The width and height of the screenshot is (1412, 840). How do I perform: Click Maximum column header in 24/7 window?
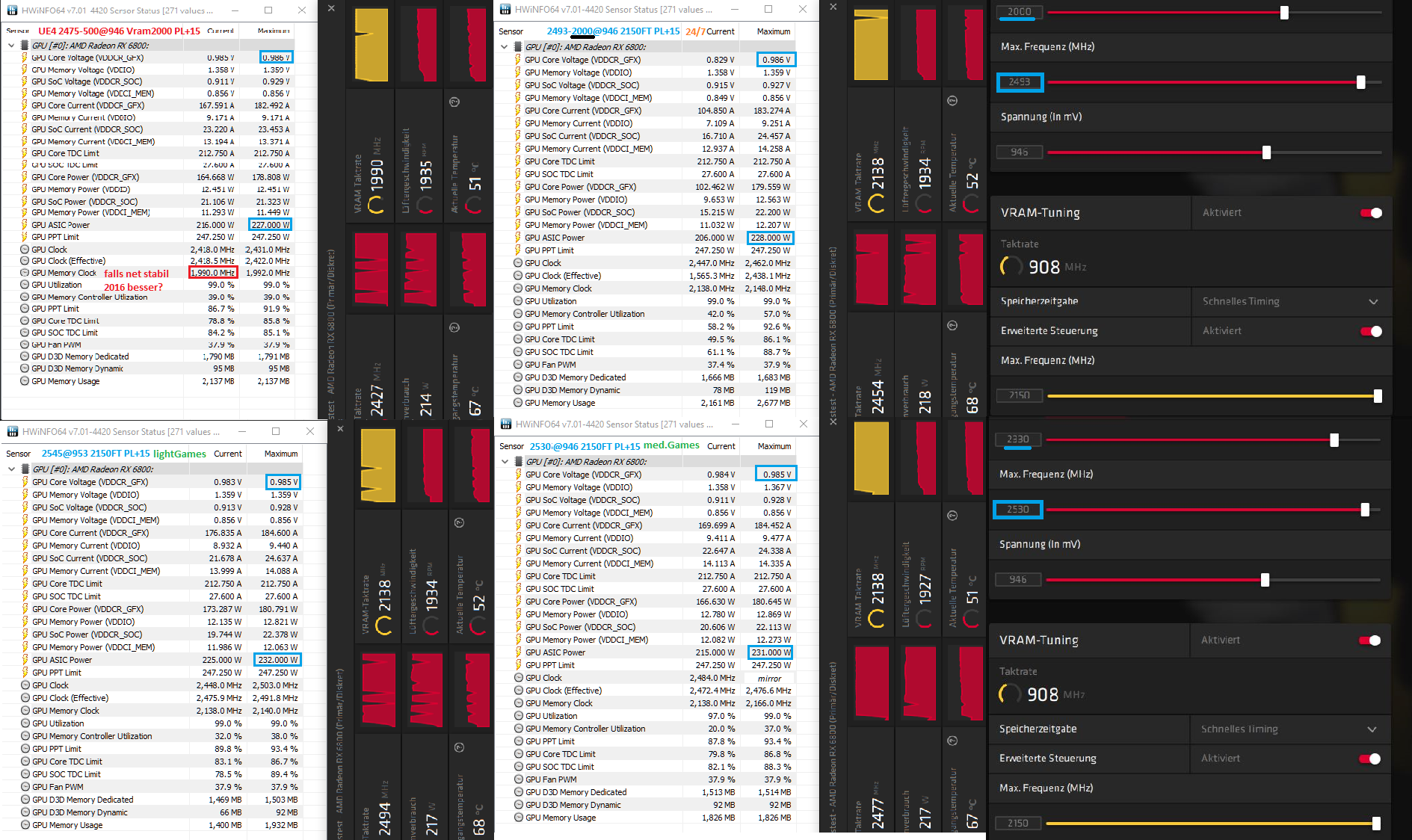774,31
